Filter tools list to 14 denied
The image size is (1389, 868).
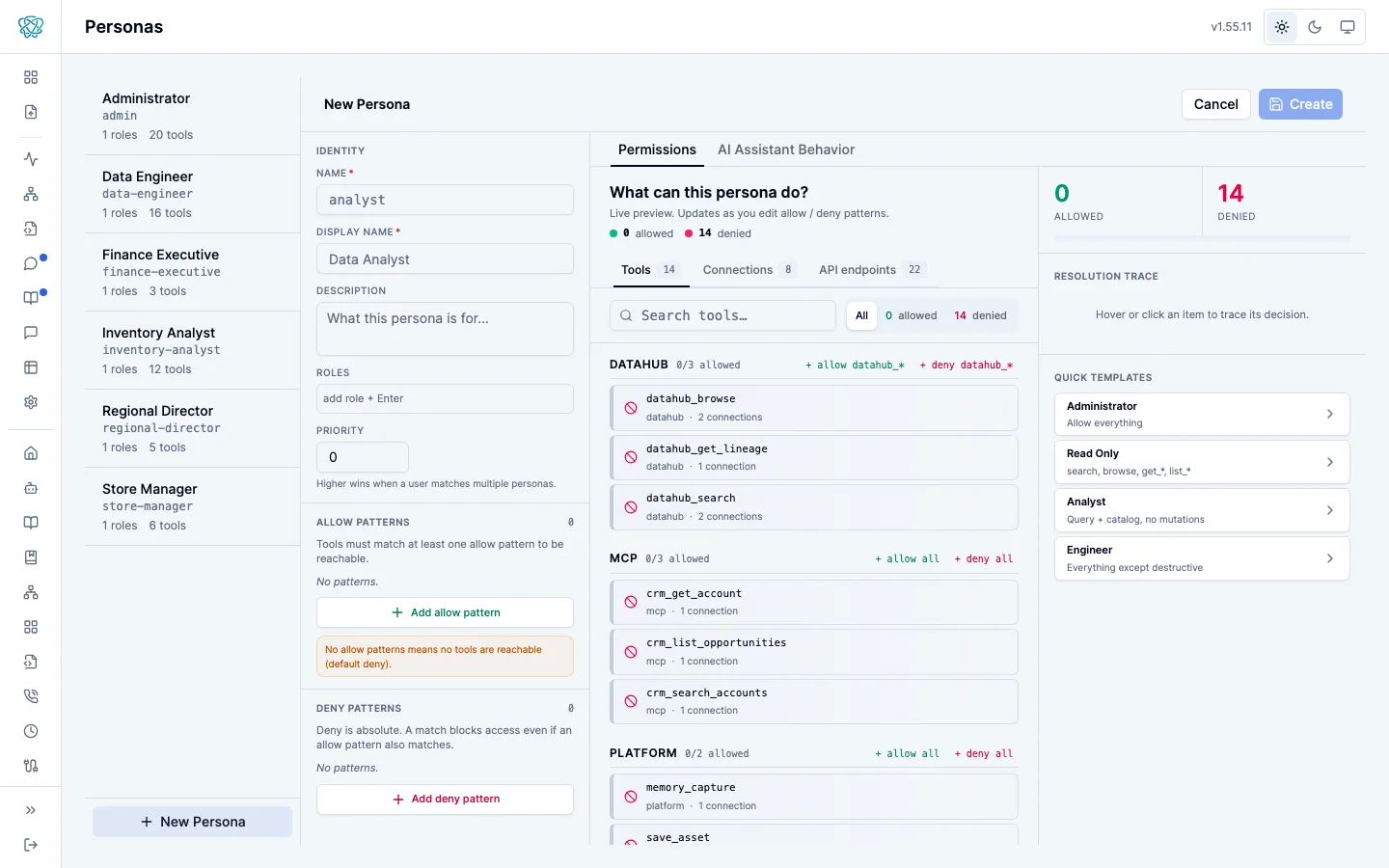[980, 315]
